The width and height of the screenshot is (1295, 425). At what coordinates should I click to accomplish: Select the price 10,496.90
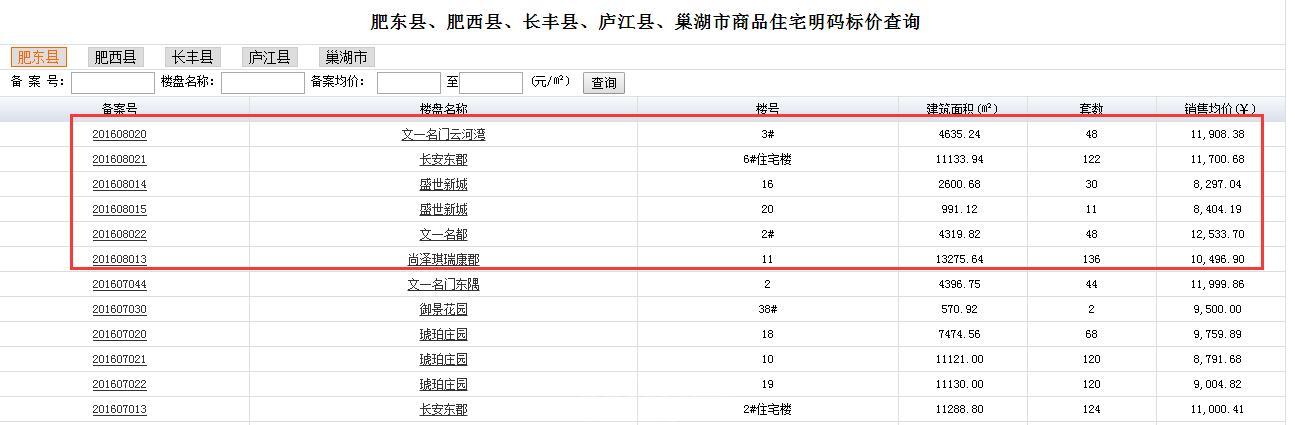1217,260
